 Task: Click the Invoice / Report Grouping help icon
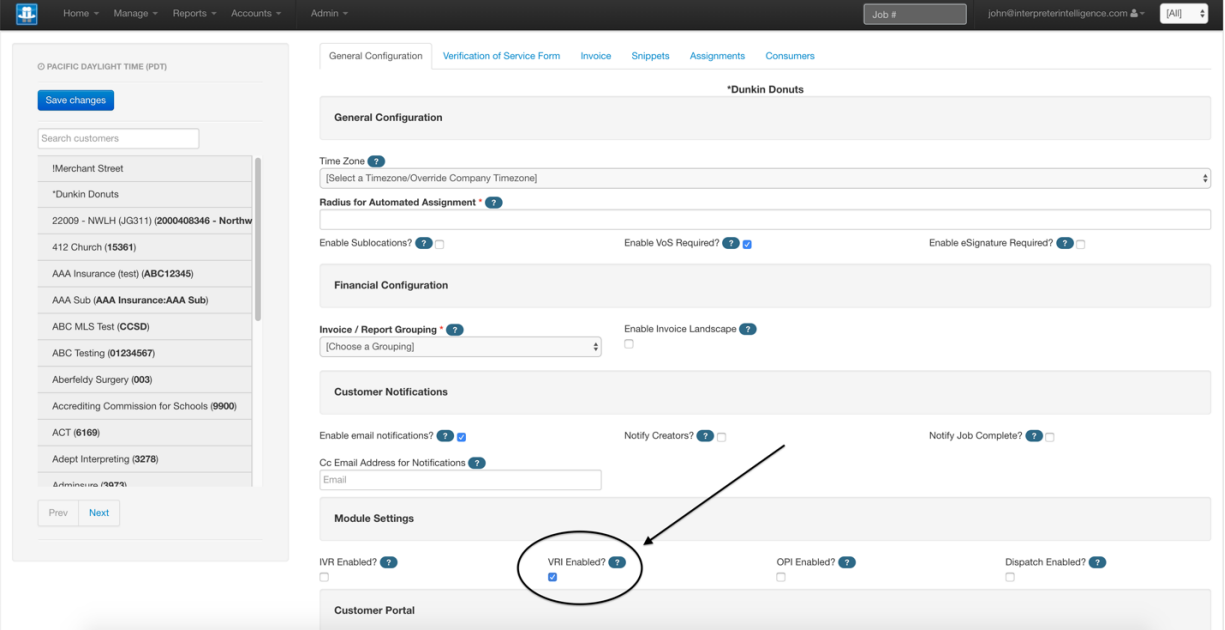(x=455, y=328)
